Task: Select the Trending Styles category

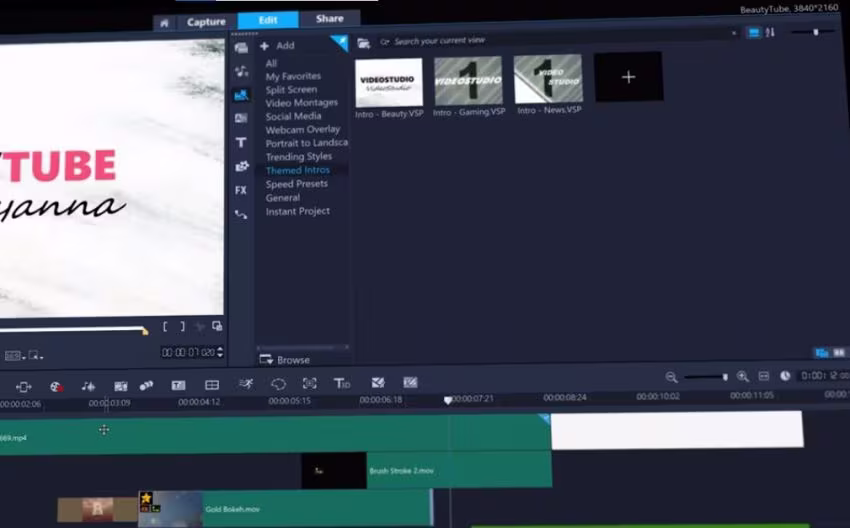Action: point(299,157)
